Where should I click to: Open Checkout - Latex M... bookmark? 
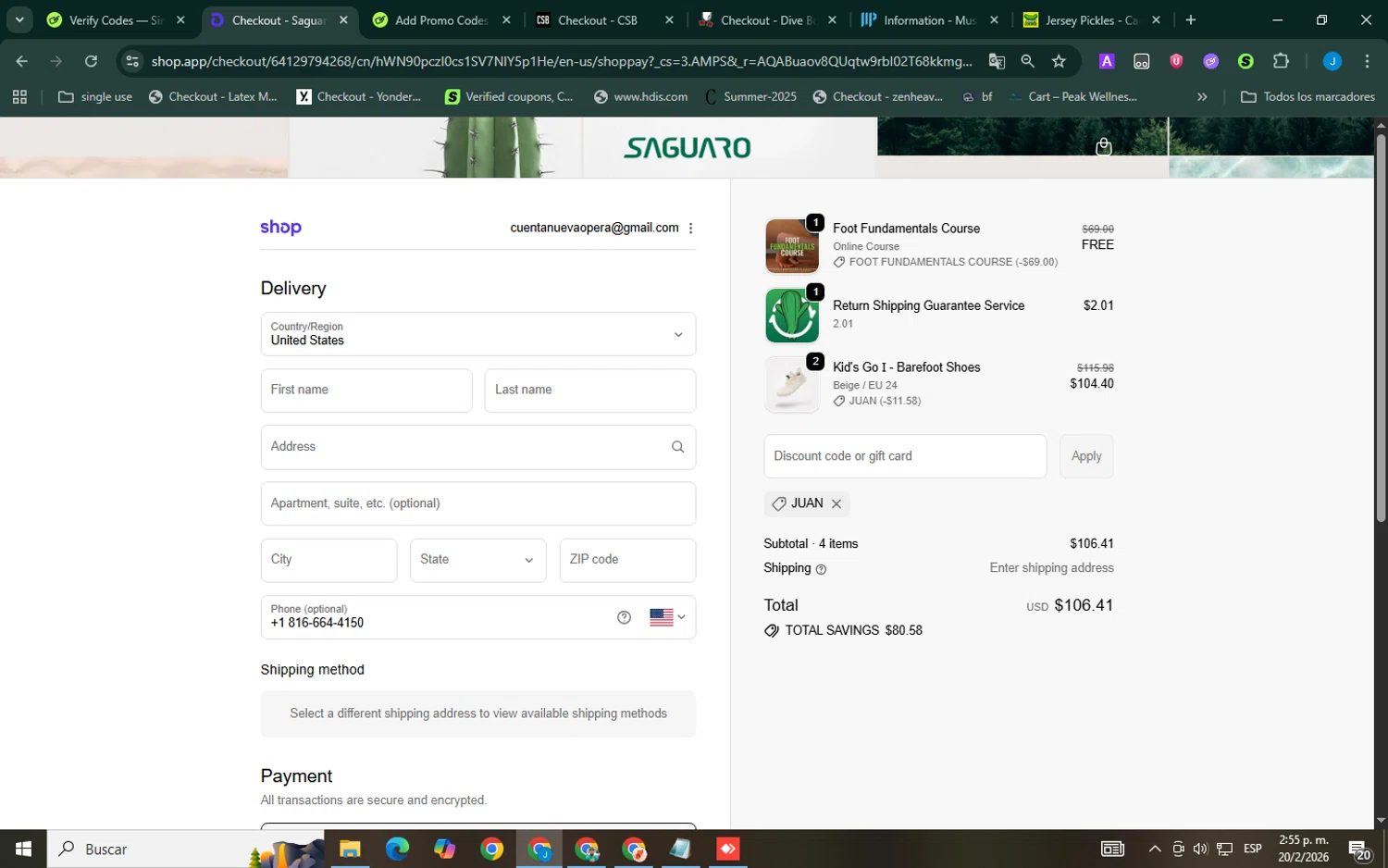[213, 96]
